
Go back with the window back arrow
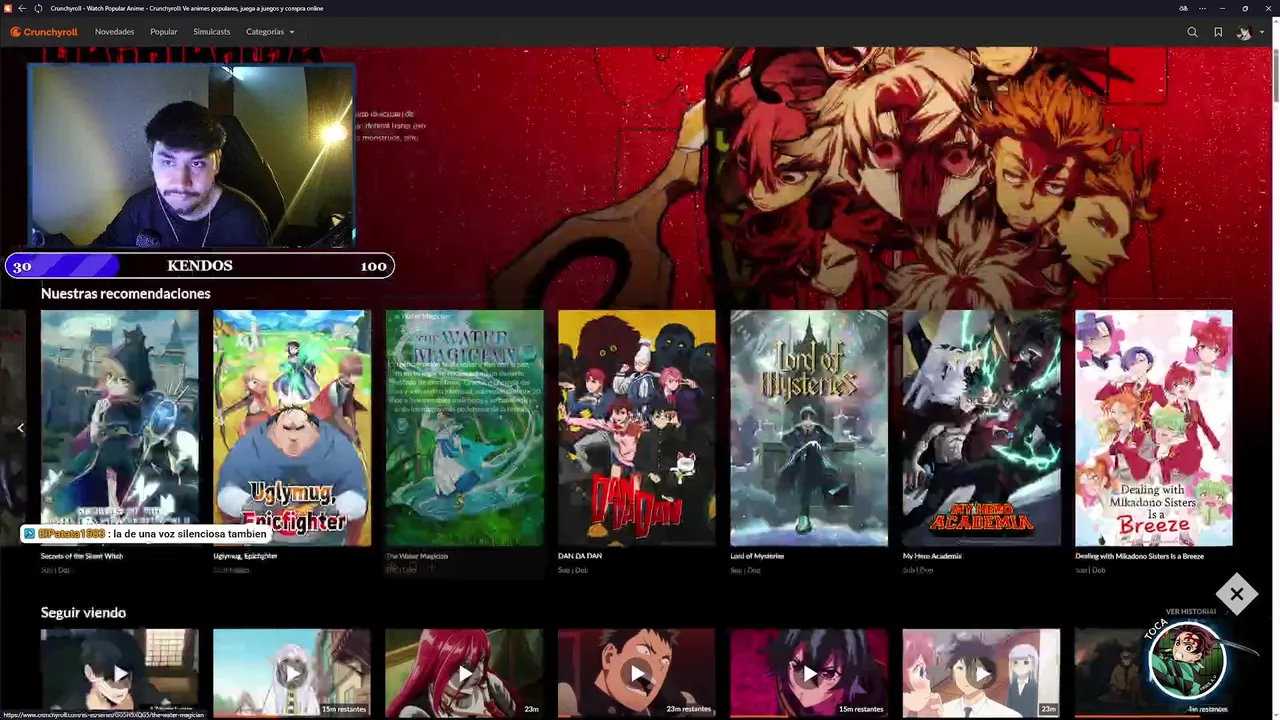point(22,8)
